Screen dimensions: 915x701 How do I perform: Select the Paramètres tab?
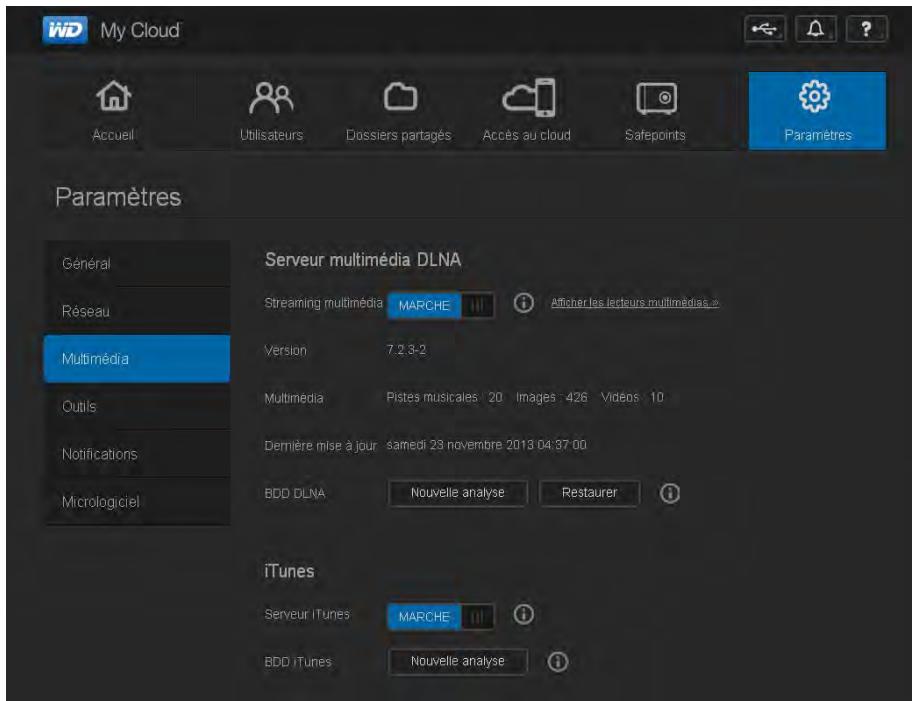pos(817,111)
